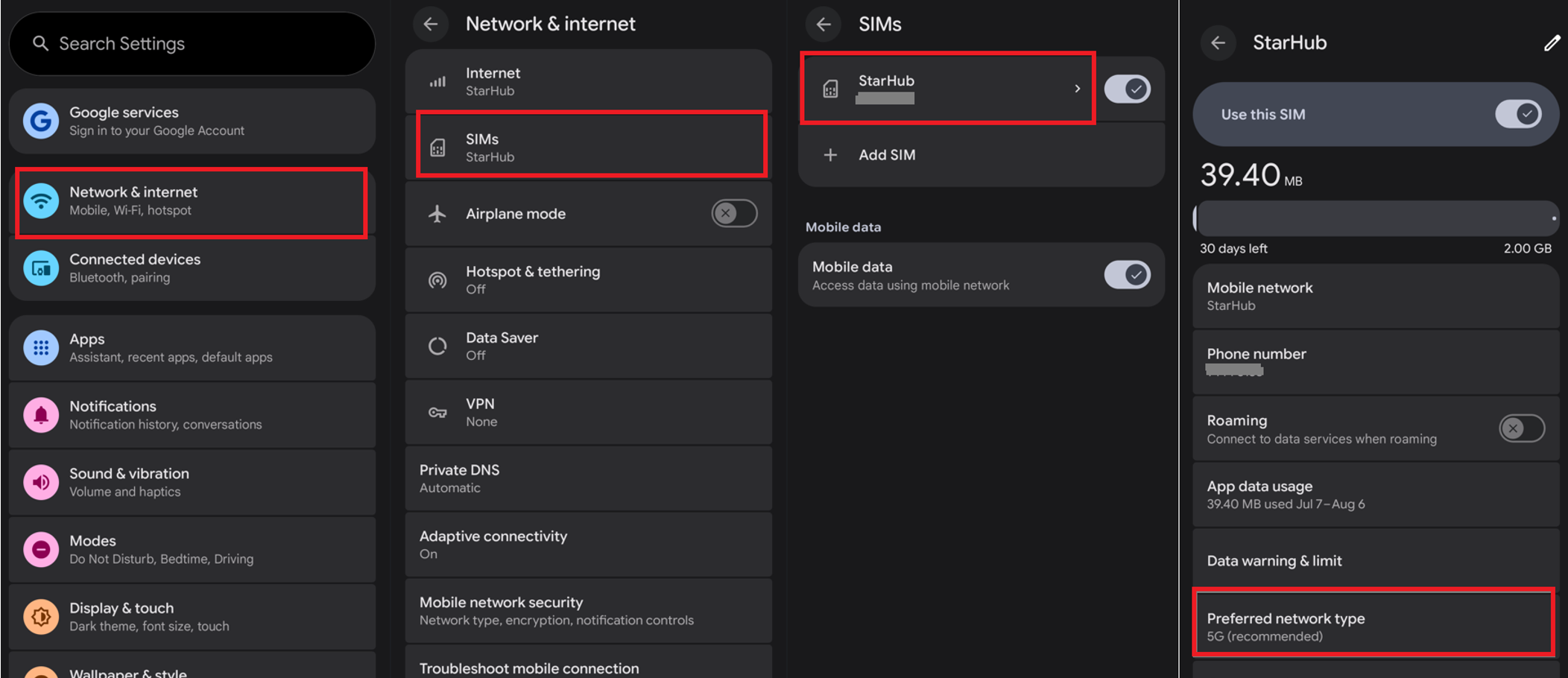Open Data warning & limit

click(x=1376, y=560)
